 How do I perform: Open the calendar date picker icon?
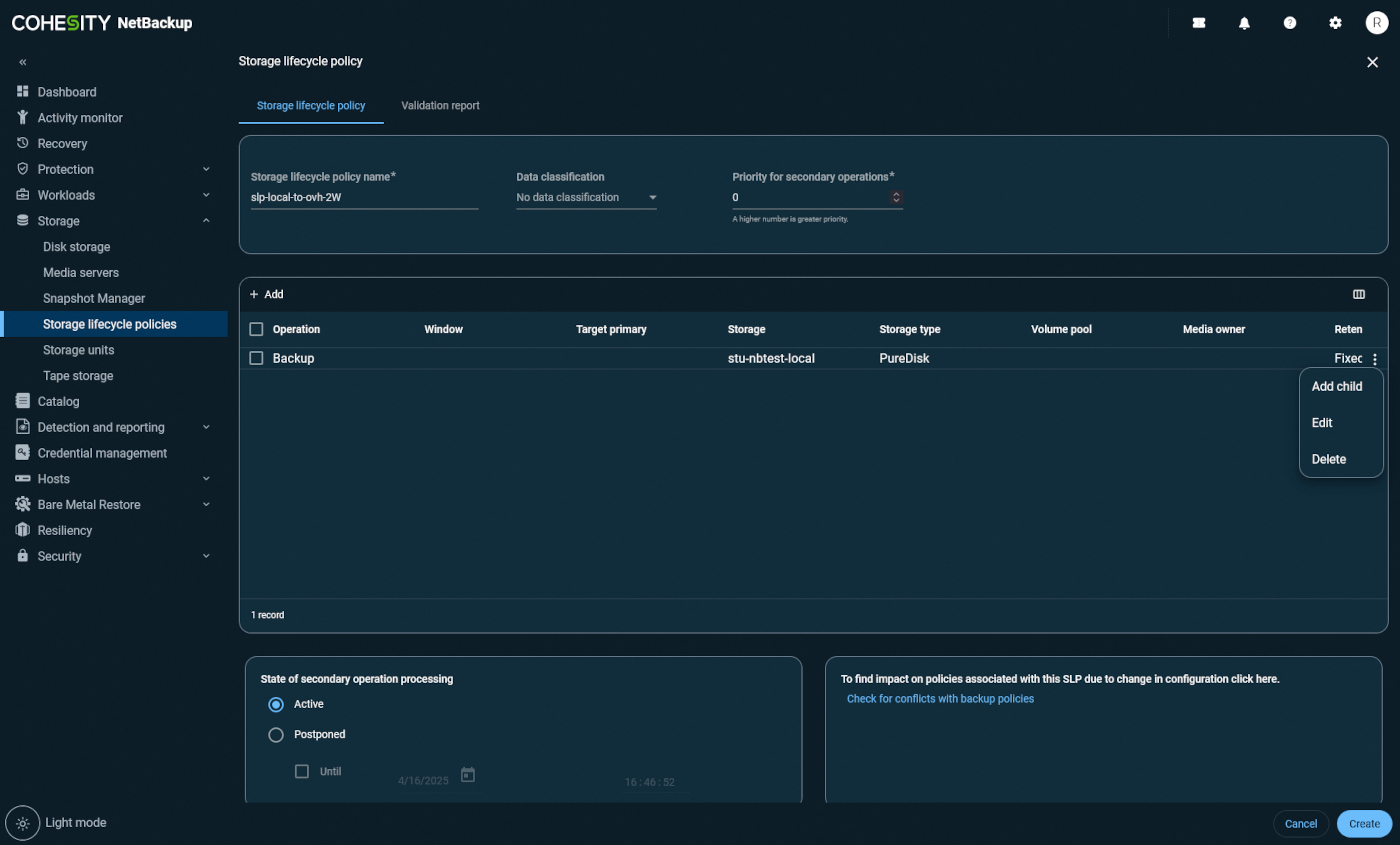(467, 774)
